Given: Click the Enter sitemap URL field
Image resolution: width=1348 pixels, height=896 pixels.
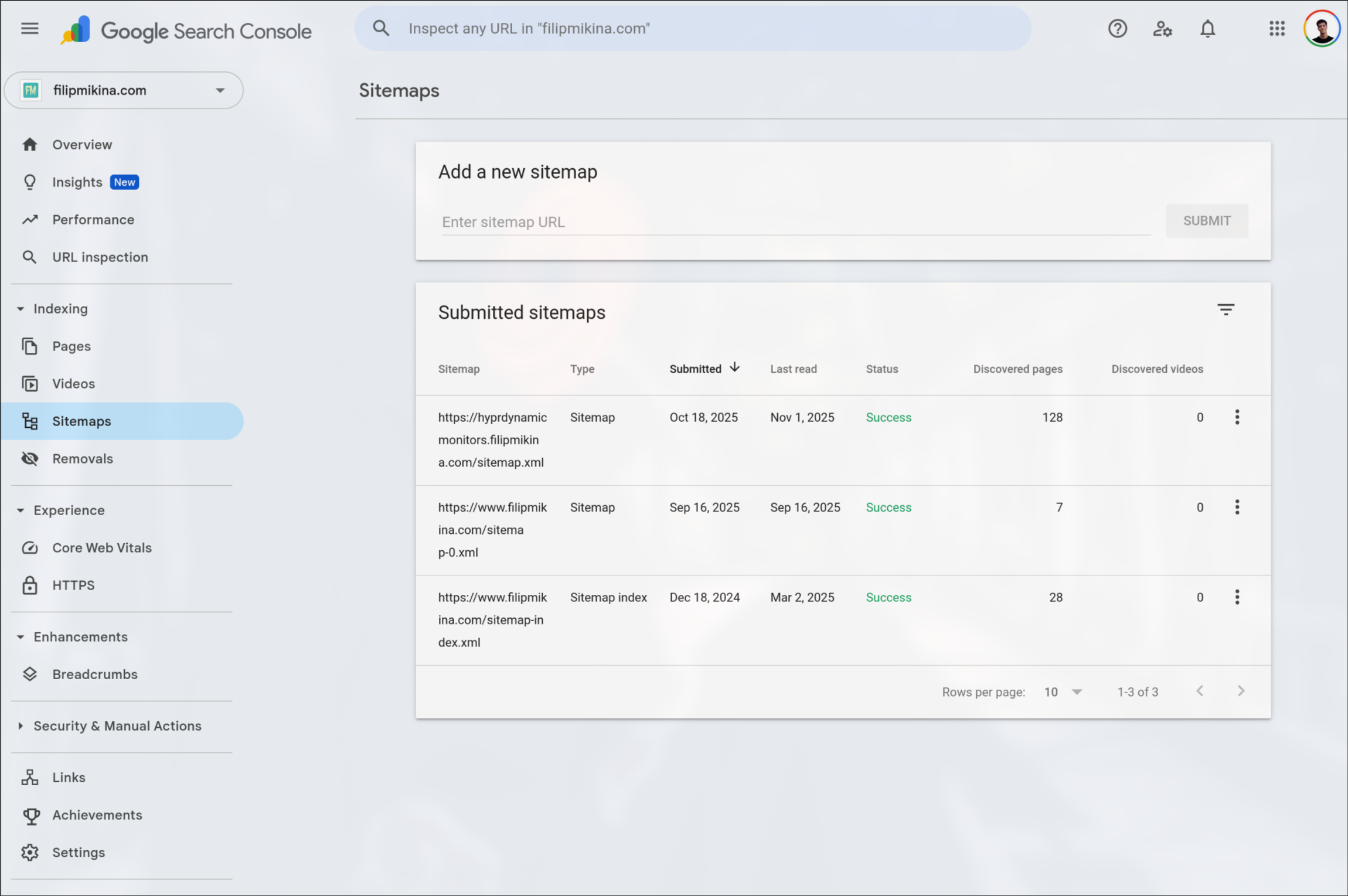Looking at the screenshot, I should pos(795,222).
